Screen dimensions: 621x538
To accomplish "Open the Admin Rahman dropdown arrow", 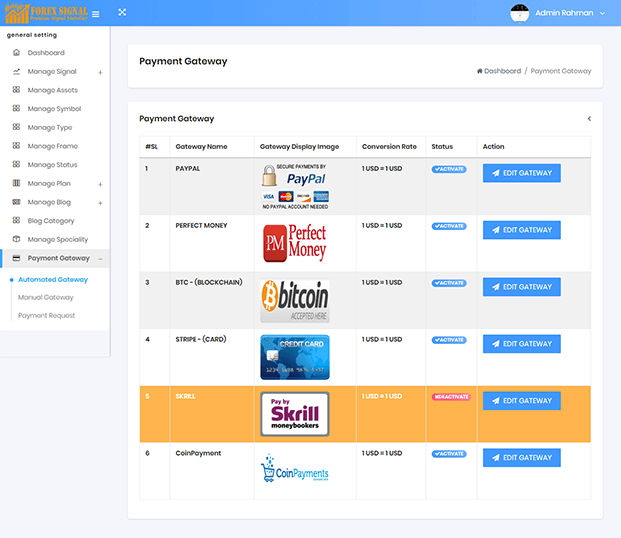I will click(x=602, y=14).
